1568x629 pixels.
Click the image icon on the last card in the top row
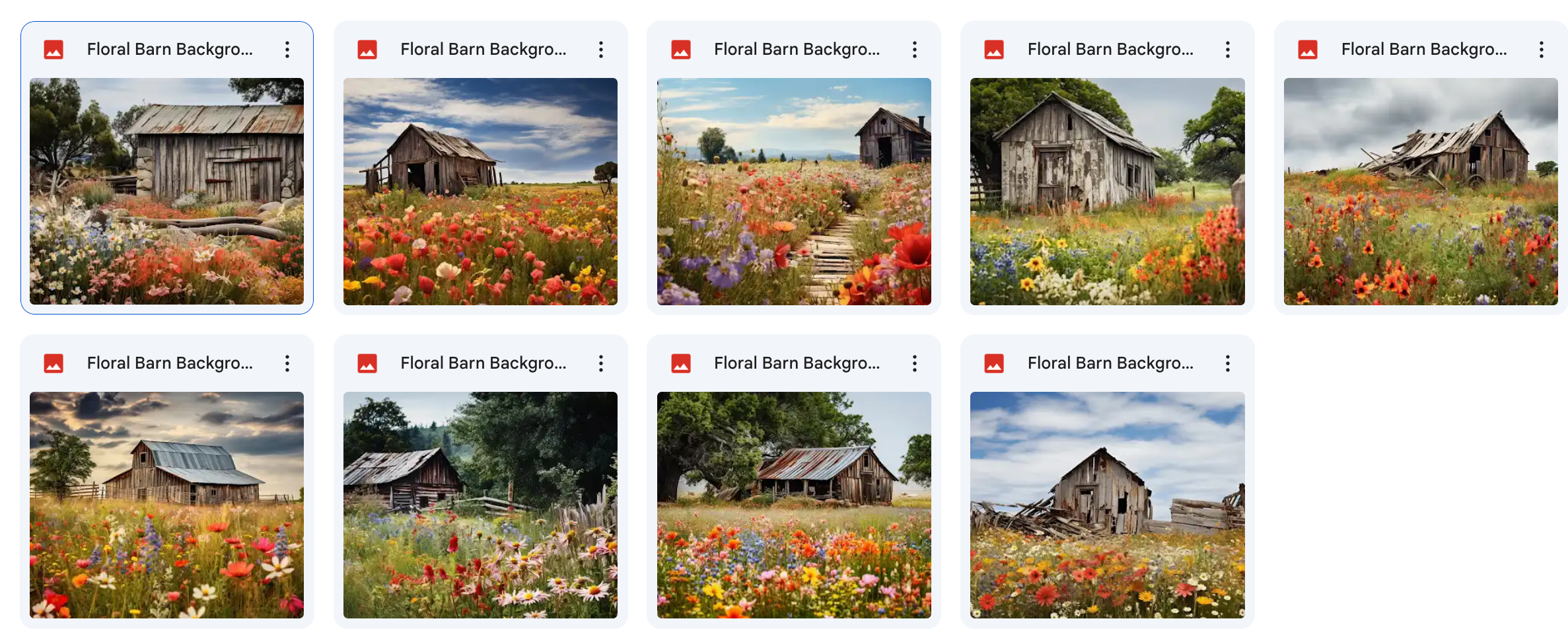click(1308, 49)
